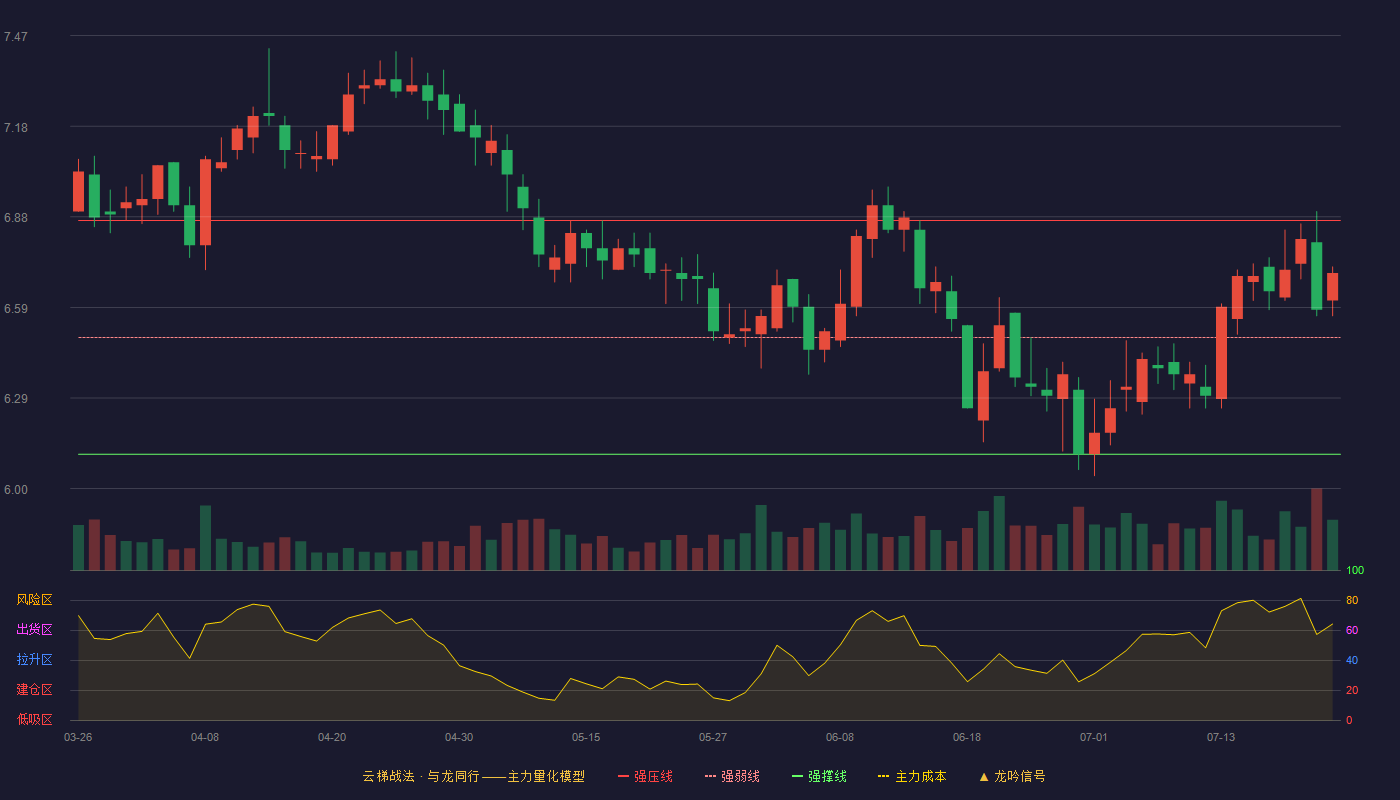The width and height of the screenshot is (1400, 800).
Task: Click the white dashed strength line on chart
Action: coord(709,337)
